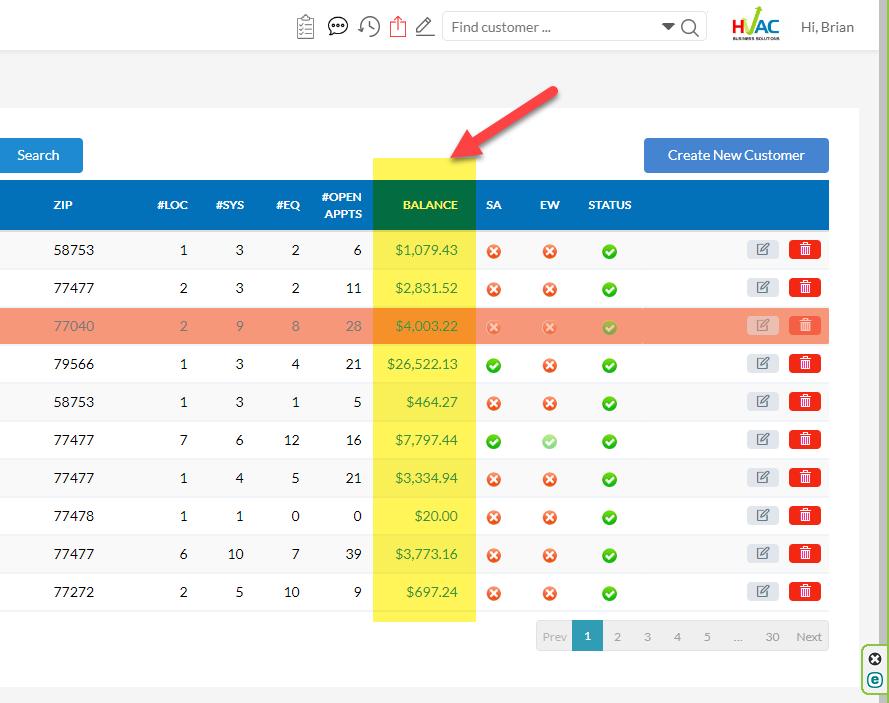Open the clipboard checklist icon
Image resolution: width=889 pixels, height=703 pixels.
pos(305,26)
